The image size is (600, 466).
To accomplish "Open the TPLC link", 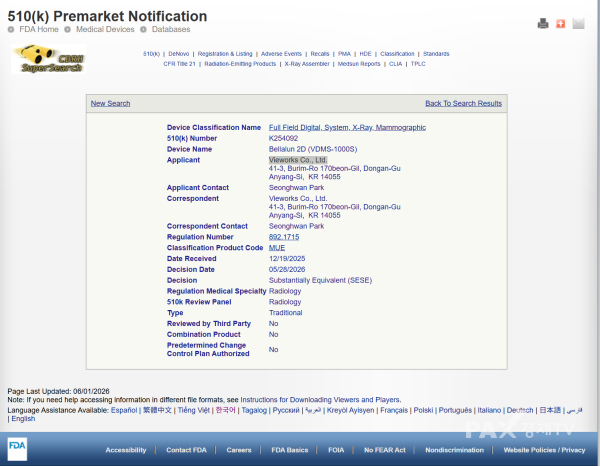I will click(x=418, y=64).
